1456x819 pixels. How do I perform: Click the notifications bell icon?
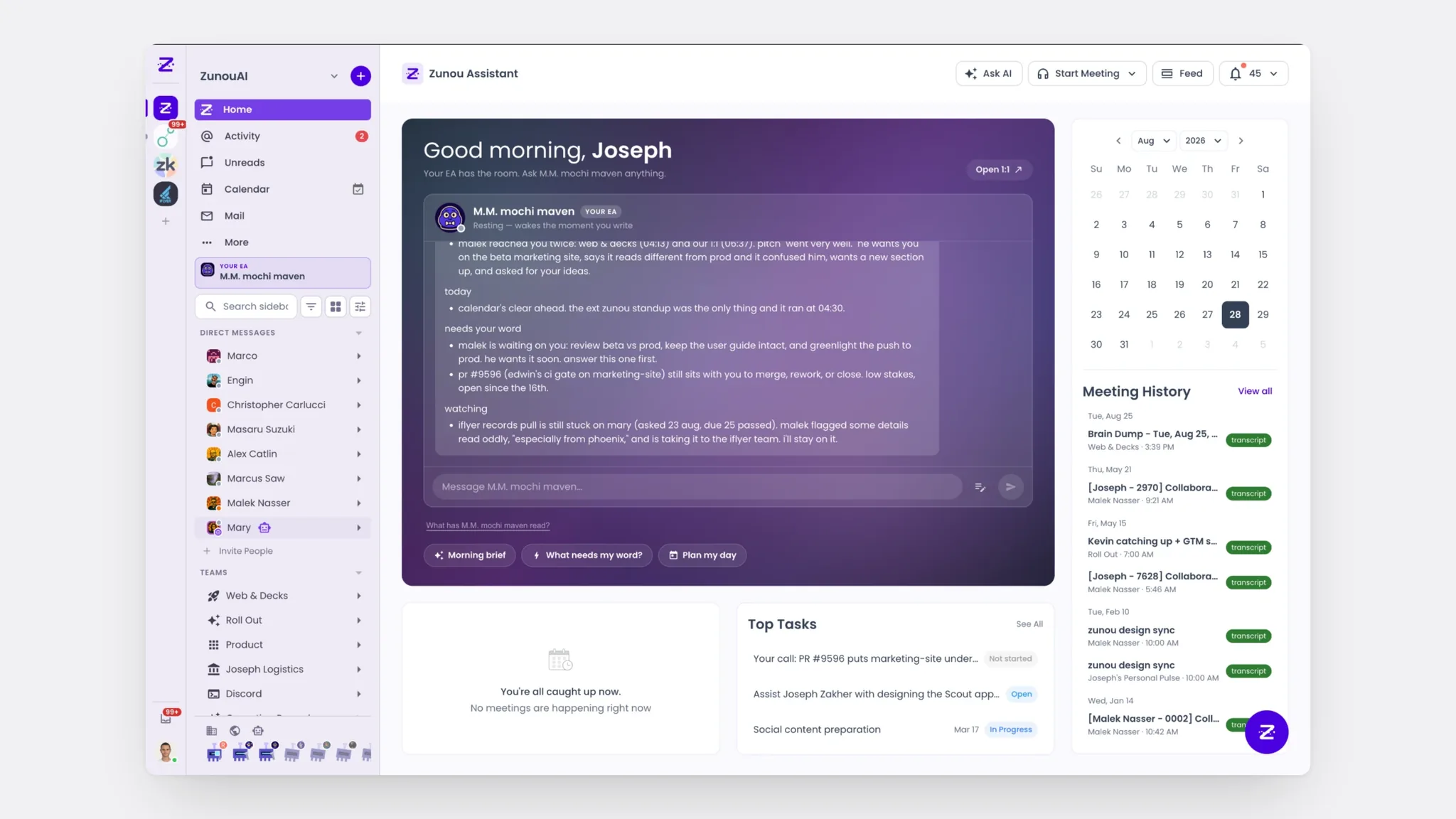pyautogui.click(x=1236, y=73)
